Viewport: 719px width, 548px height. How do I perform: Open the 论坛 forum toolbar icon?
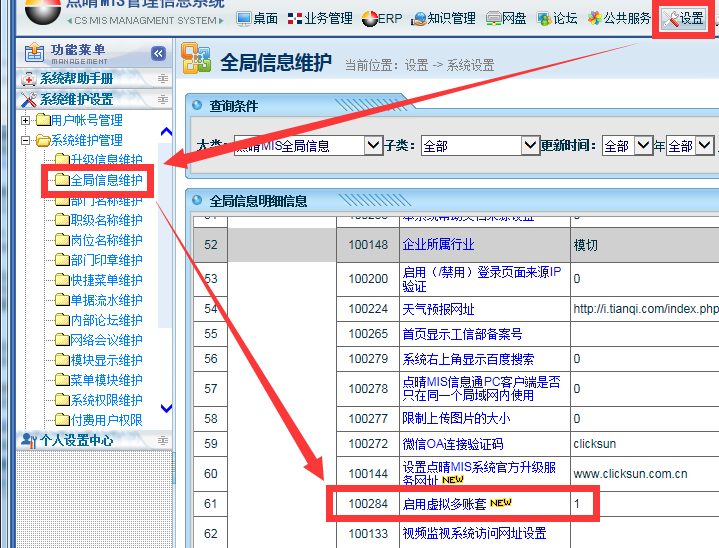point(557,18)
